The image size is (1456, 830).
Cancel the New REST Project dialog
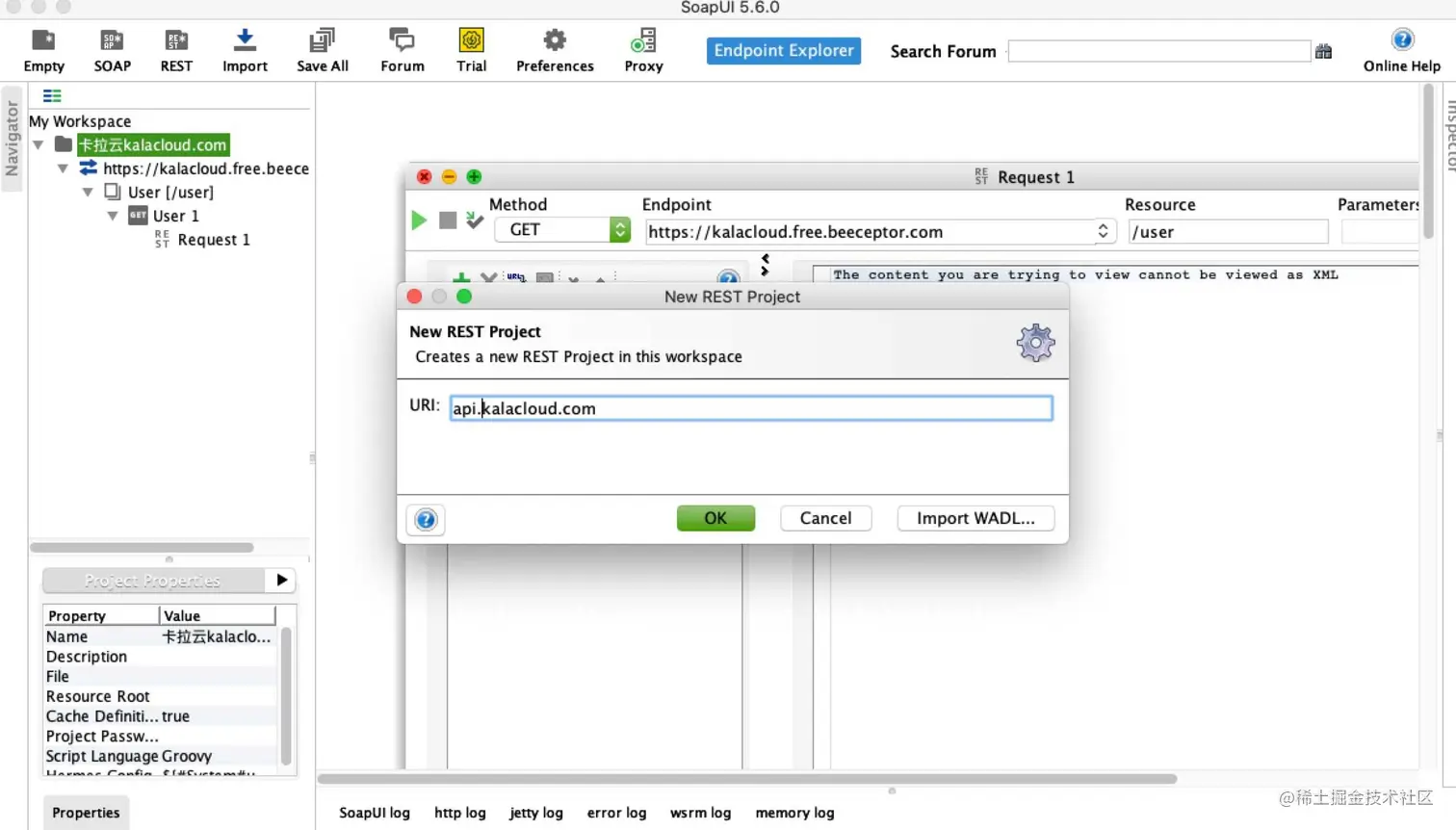(825, 518)
